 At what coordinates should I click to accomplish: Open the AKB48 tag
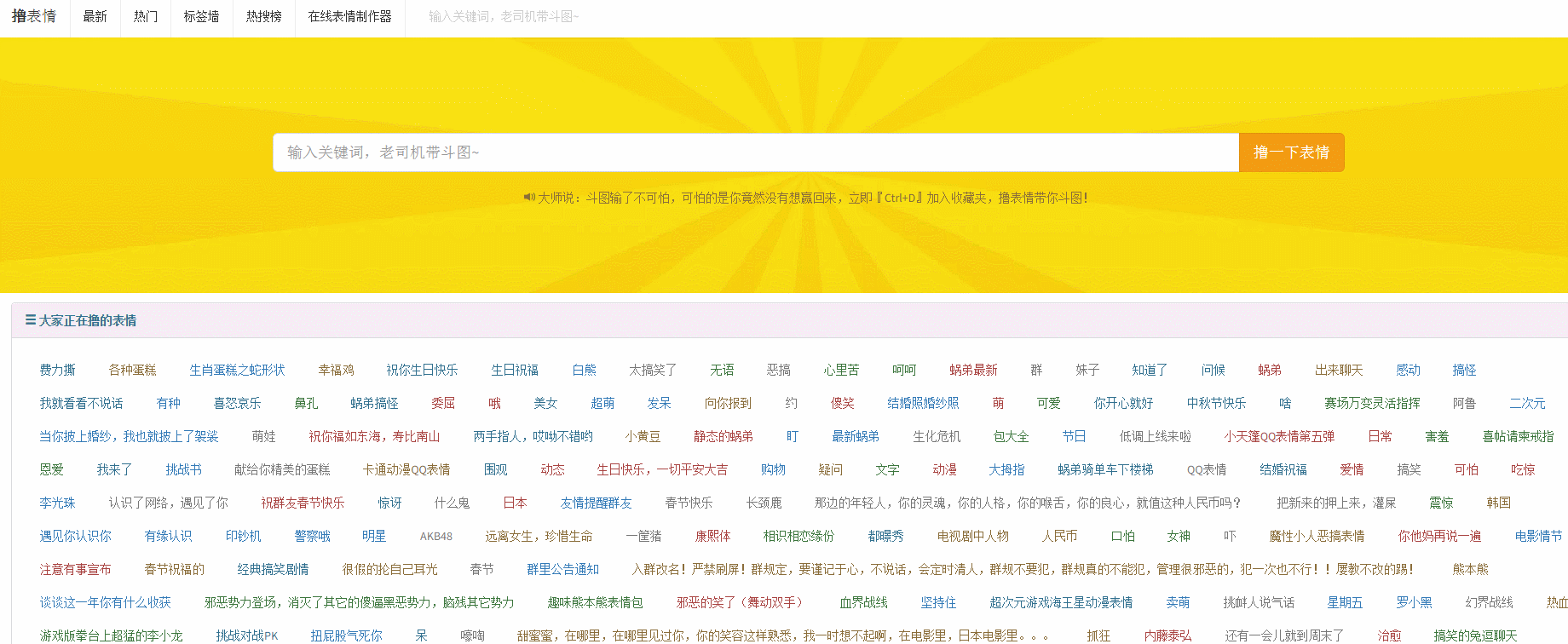point(436,536)
